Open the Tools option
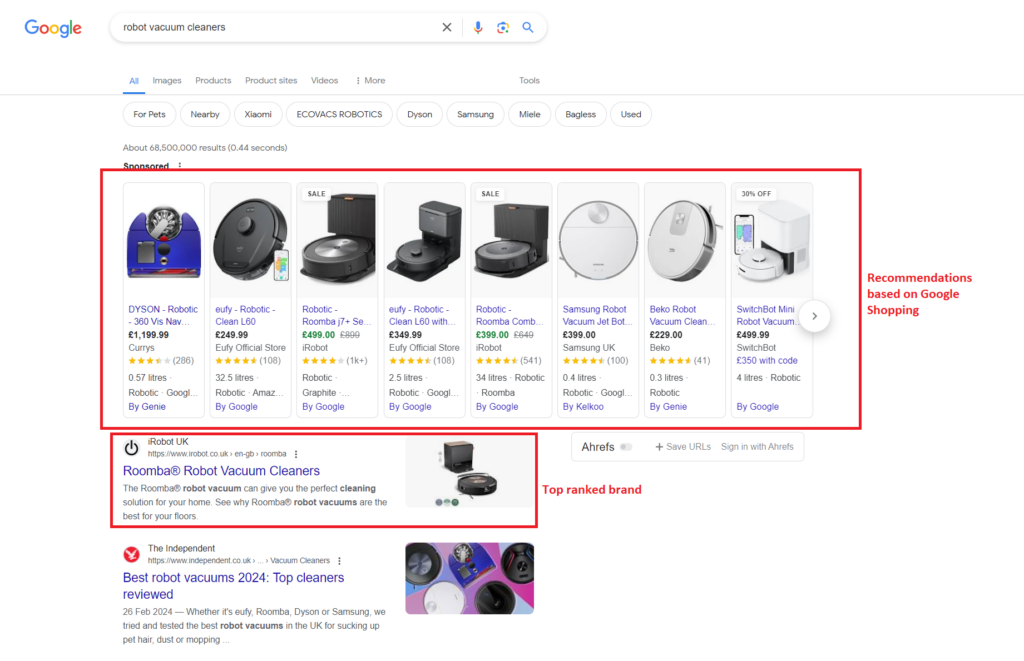Image resolution: width=1024 pixels, height=661 pixels. [529, 80]
